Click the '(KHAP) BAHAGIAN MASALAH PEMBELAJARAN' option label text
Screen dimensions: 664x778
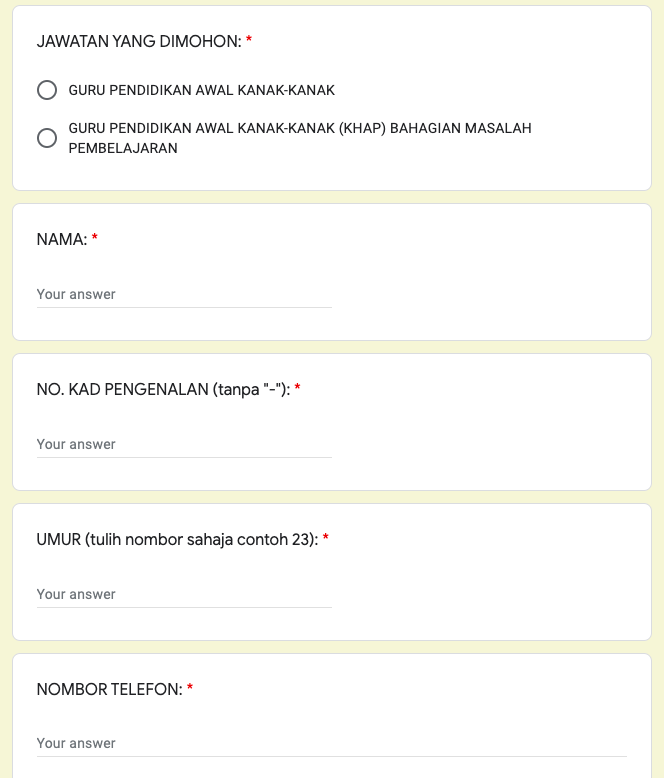(x=299, y=138)
